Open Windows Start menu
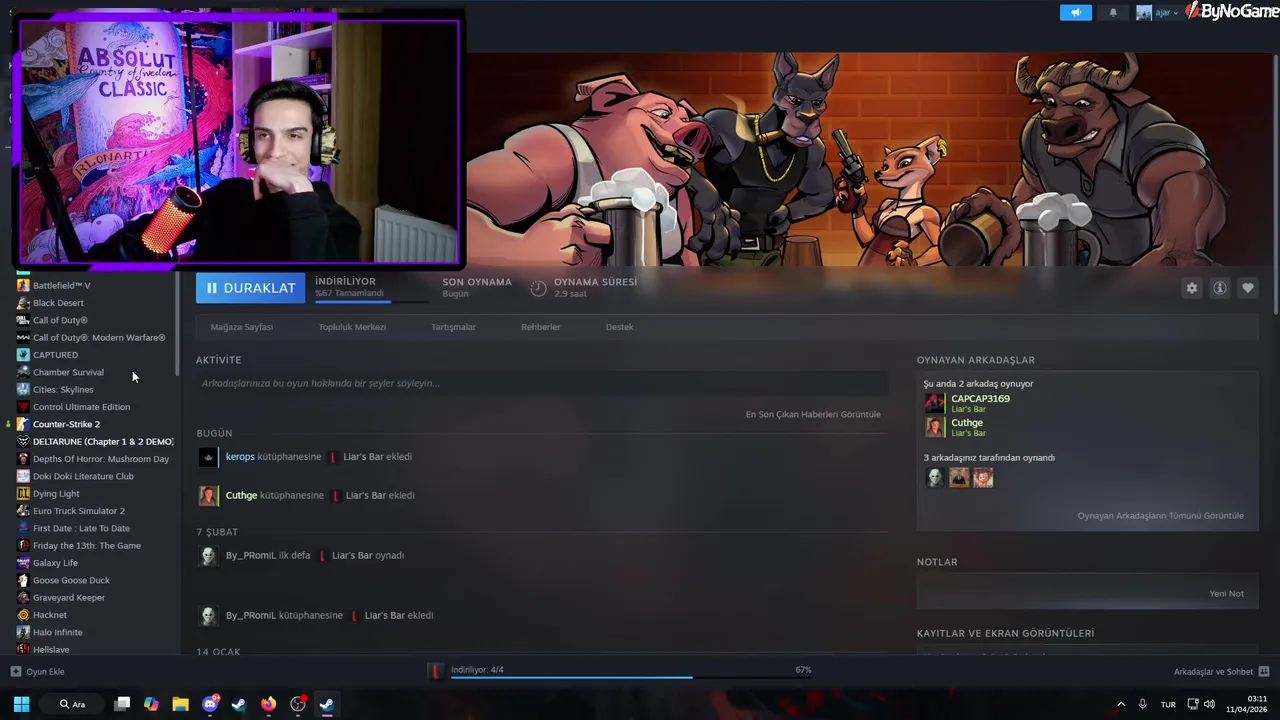This screenshot has height=720, width=1280. pyautogui.click(x=21, y=704)
